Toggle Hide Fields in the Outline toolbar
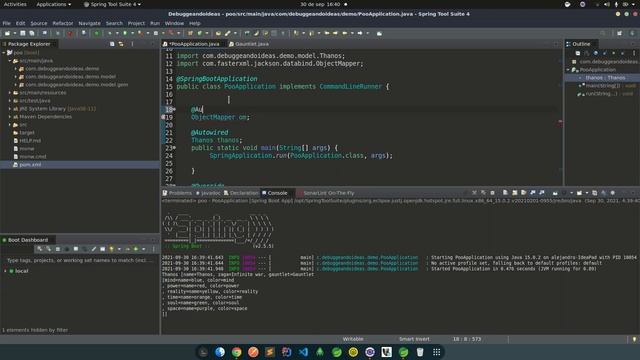Viewport: 640px width, 360px height. click(596, 53)
